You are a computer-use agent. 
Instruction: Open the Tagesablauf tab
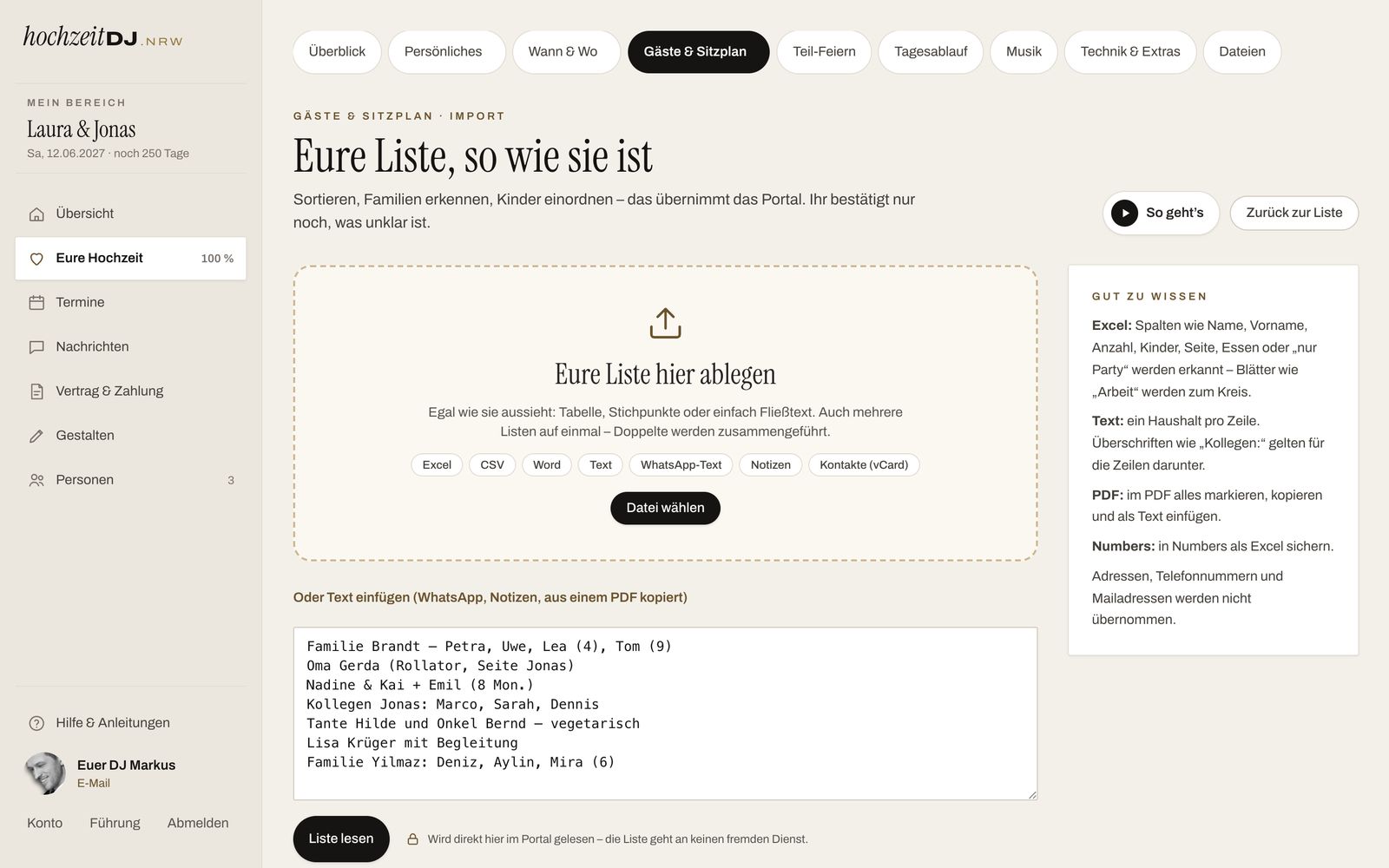click(x=931, y=52)
